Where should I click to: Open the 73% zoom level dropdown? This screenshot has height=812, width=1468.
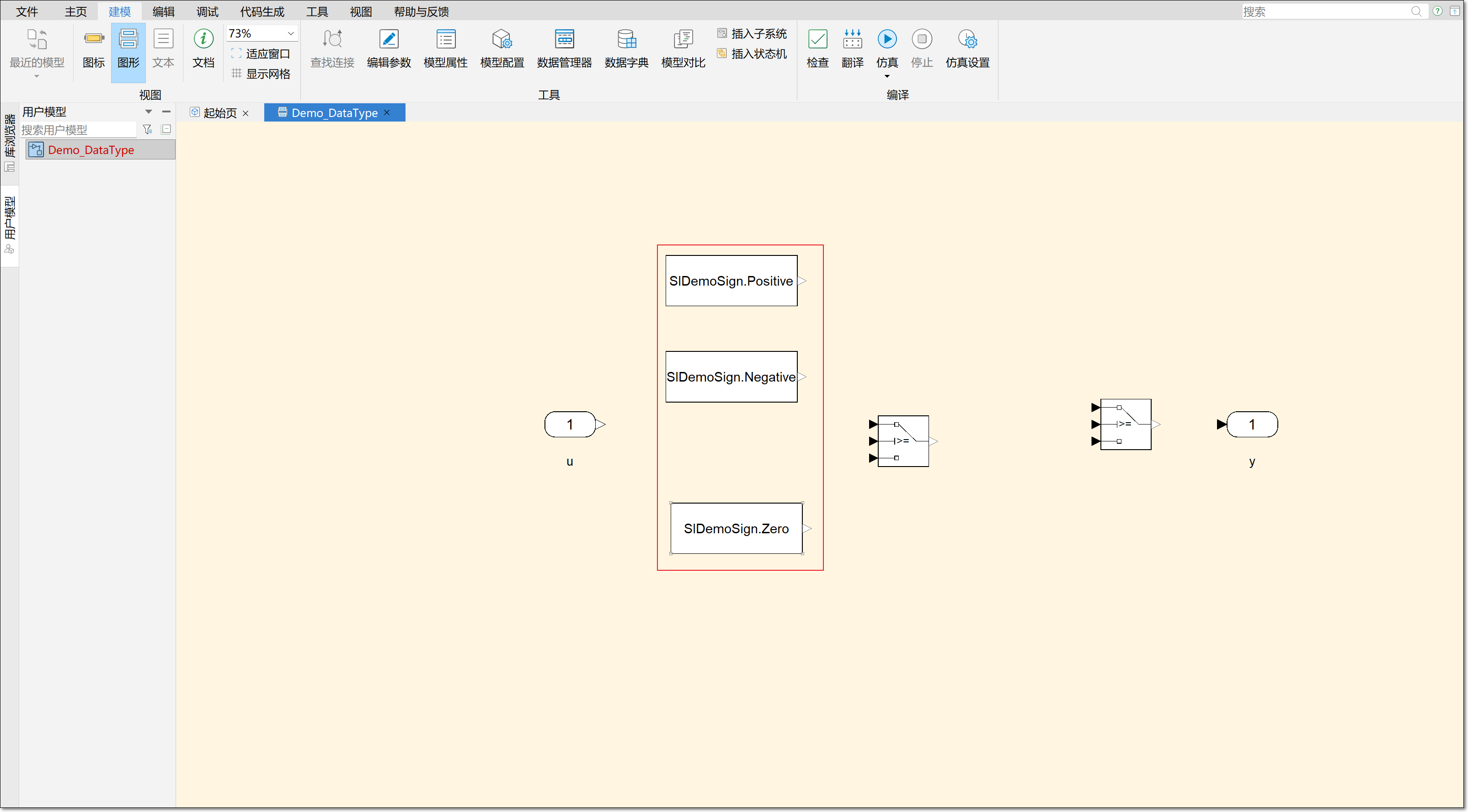click(x=290, y=34)
